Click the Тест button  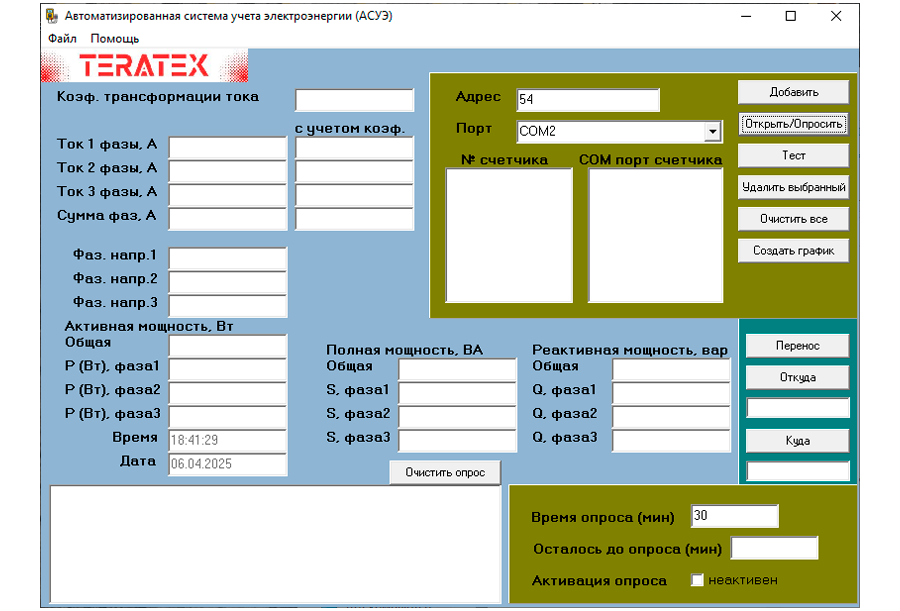pyautogui.click(x=793, y=156)
